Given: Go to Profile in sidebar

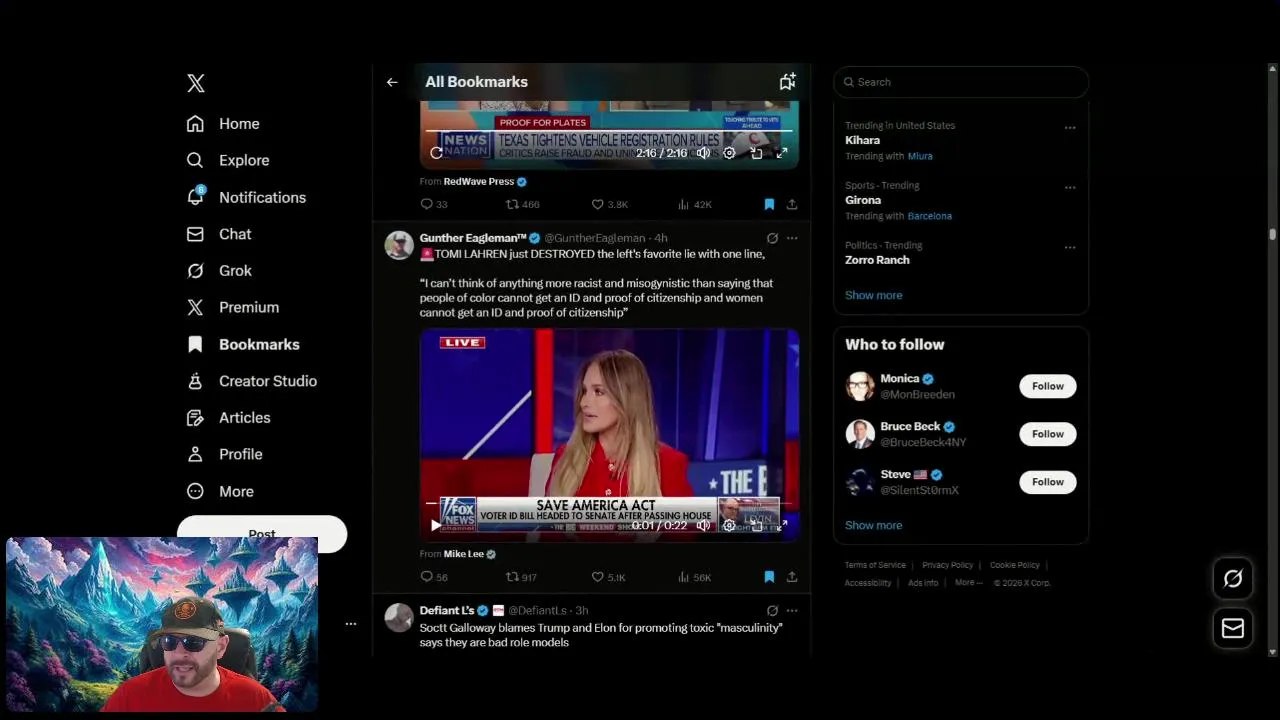Looking at the screenshot, I should tap(225, 454).
